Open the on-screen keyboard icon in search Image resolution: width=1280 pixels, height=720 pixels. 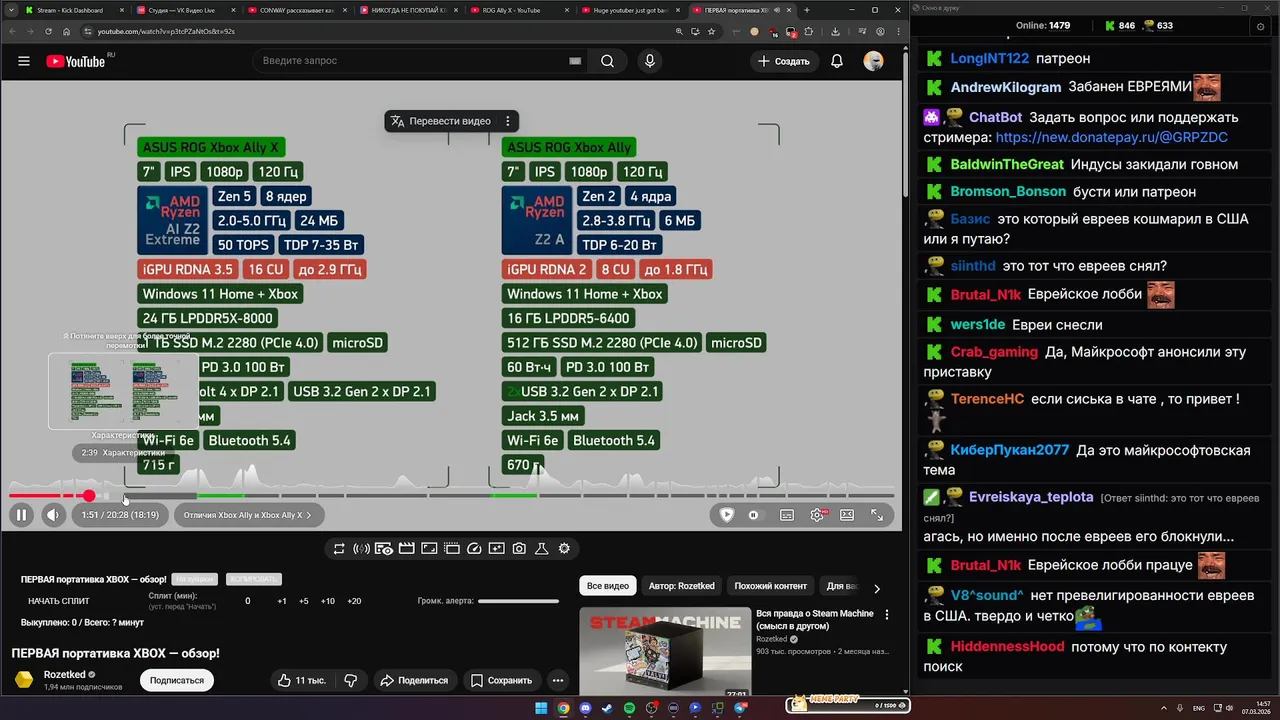[575, 61]
